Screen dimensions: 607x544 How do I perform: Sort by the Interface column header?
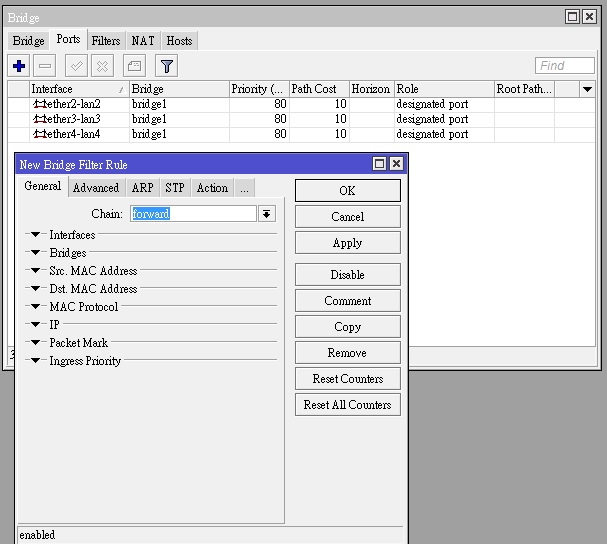tap(79, 89)
